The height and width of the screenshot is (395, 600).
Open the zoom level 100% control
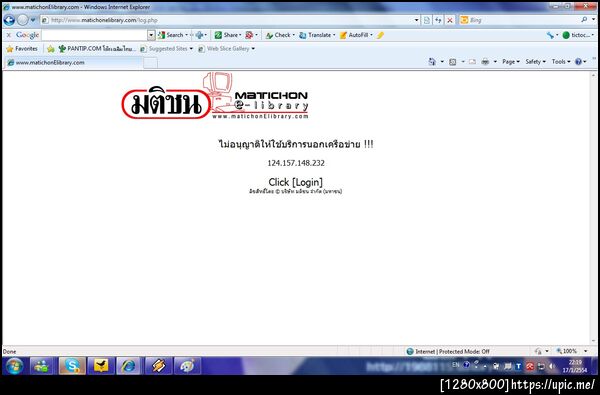coord(571,351)
